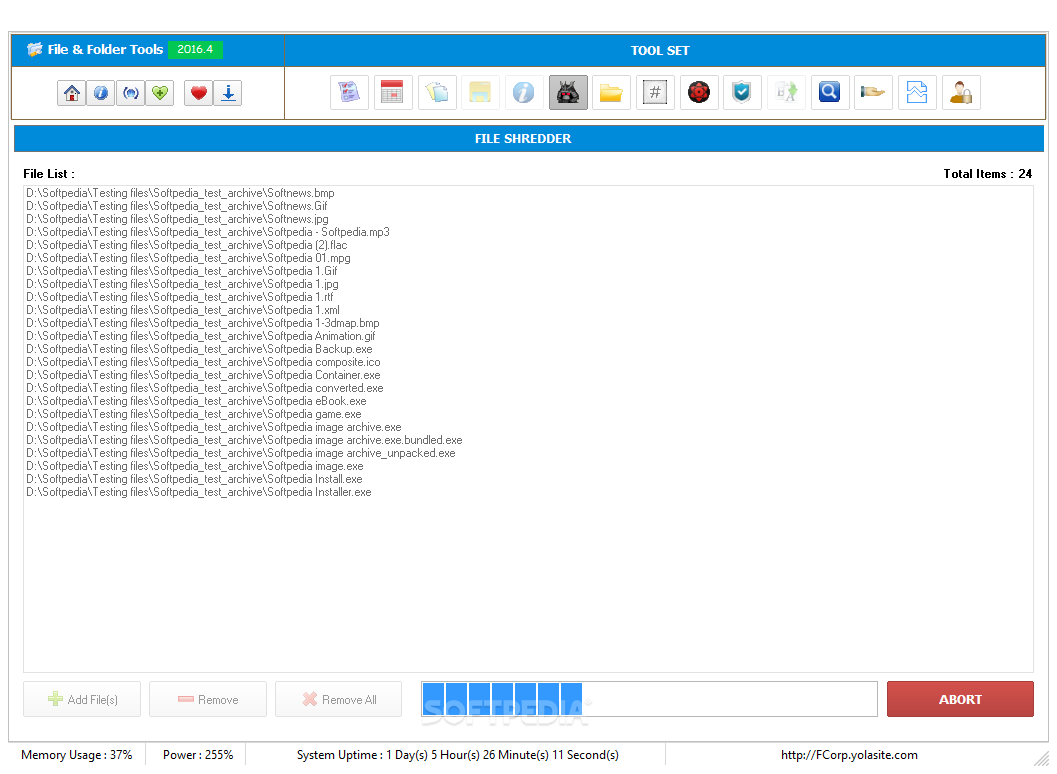Open the blue torn image file tool

pos(917,92)
